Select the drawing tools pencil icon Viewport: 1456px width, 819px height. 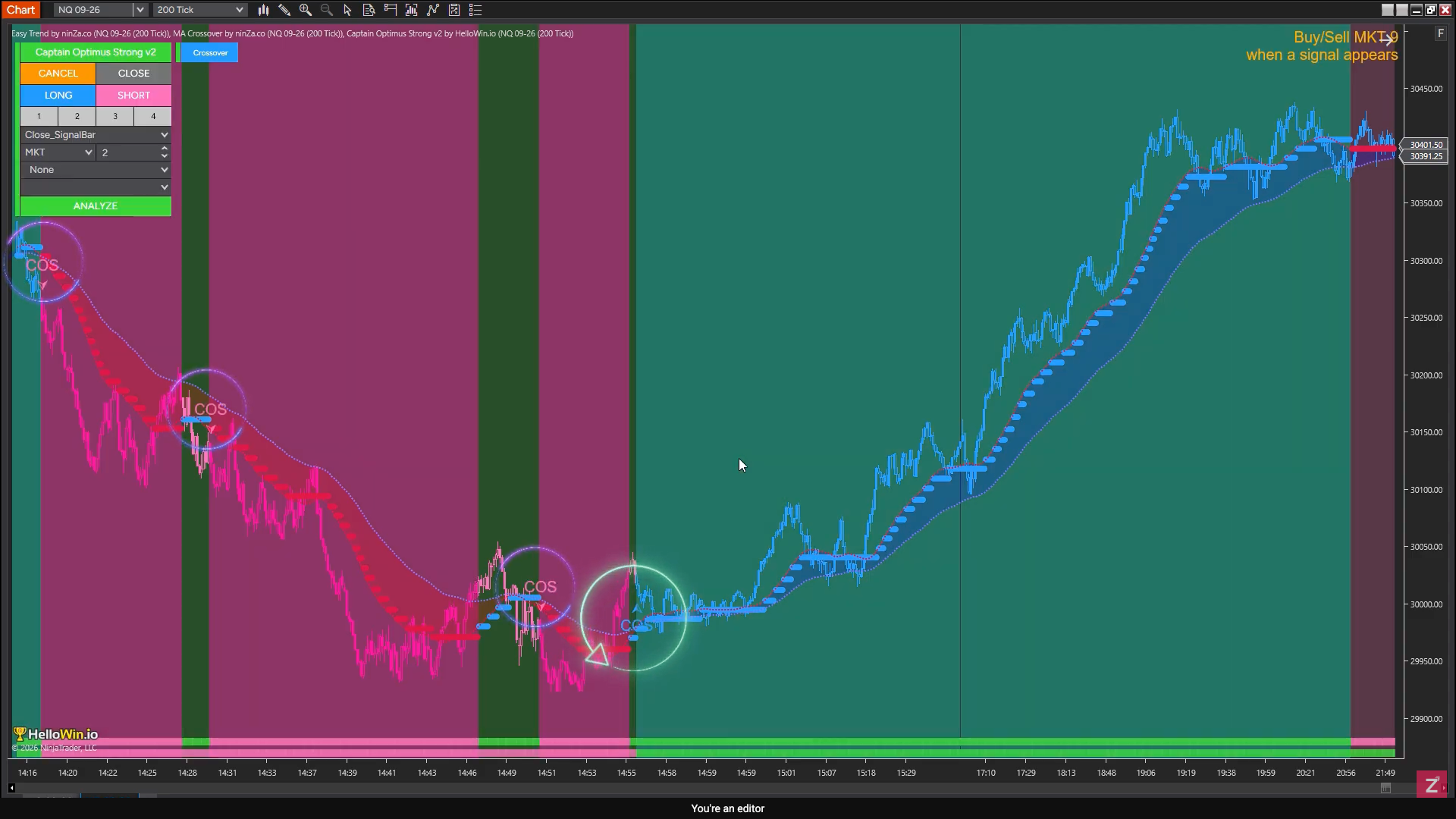tap(284, 10)
